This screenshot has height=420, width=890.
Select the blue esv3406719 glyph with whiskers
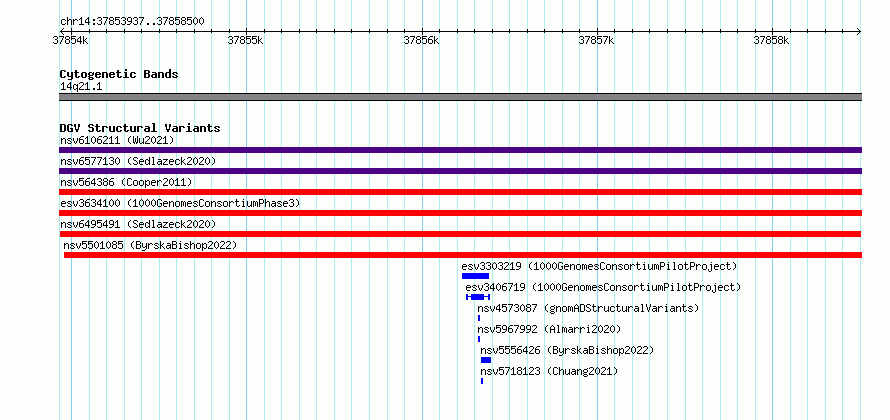[x=478, y=297]
